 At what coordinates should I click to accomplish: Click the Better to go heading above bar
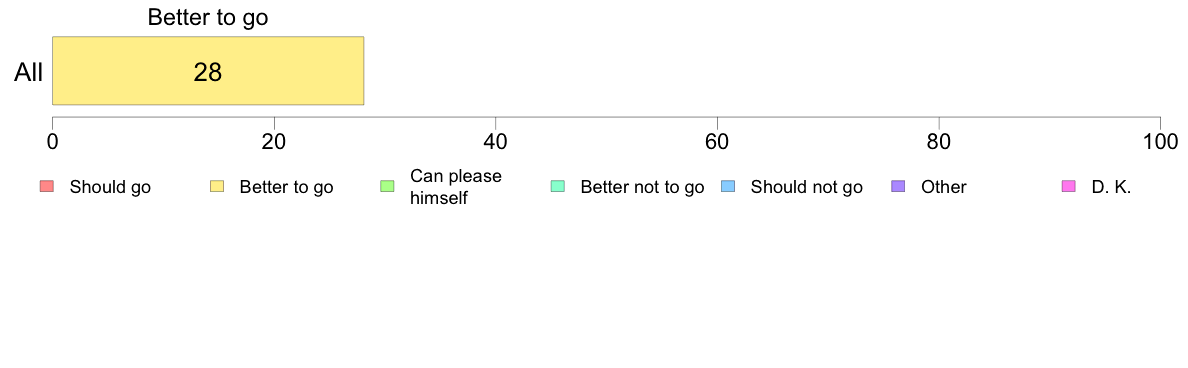[x=208, y=17]
